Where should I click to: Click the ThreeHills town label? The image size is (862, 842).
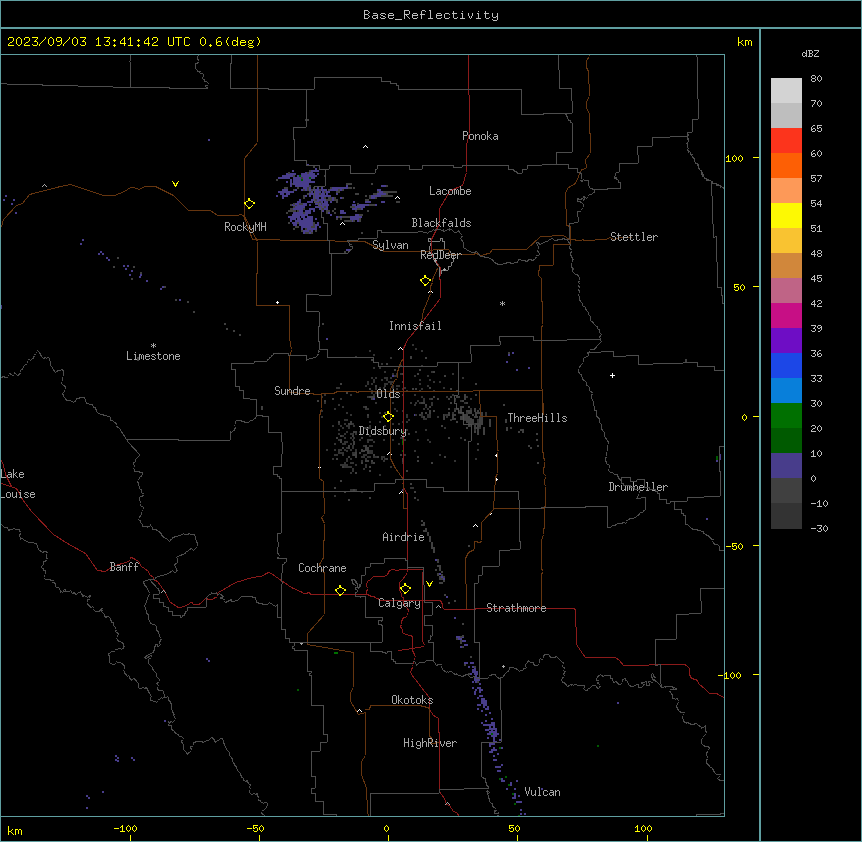click(537, 418)
